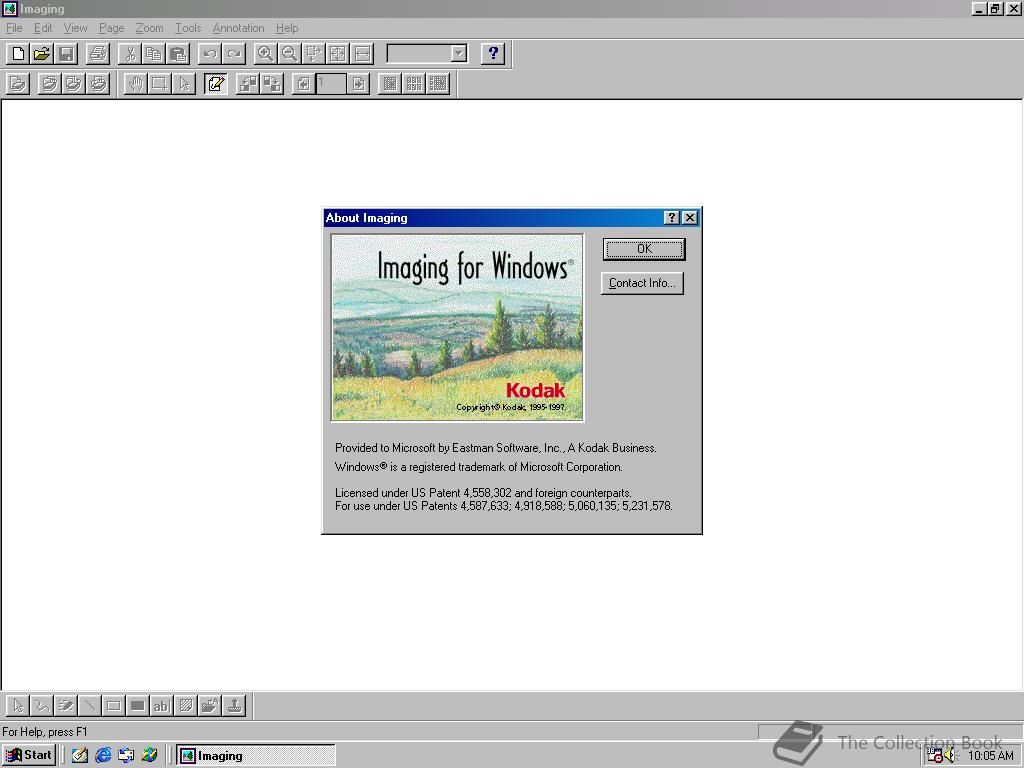Screen dimensions: 1024x768
Task: Go to the next page
Action: point(358,84)
